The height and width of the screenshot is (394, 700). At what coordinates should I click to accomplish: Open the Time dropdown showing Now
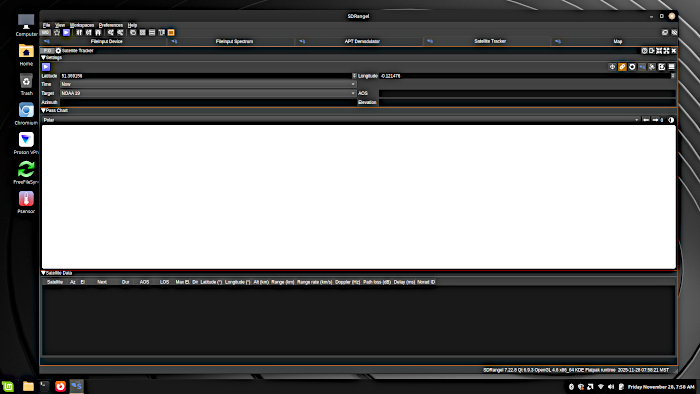tap(208, 84)
